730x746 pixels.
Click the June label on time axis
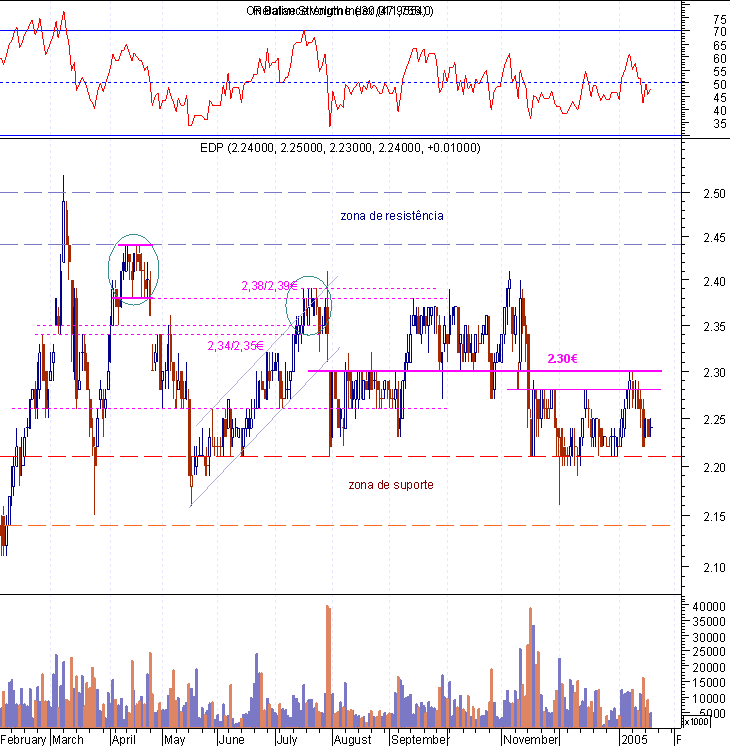point(231,739)
